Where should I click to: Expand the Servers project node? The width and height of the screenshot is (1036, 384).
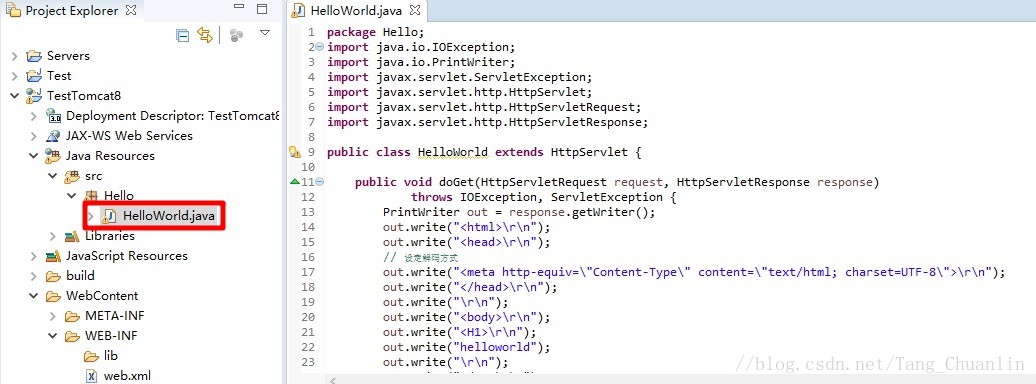coord(15,56)
